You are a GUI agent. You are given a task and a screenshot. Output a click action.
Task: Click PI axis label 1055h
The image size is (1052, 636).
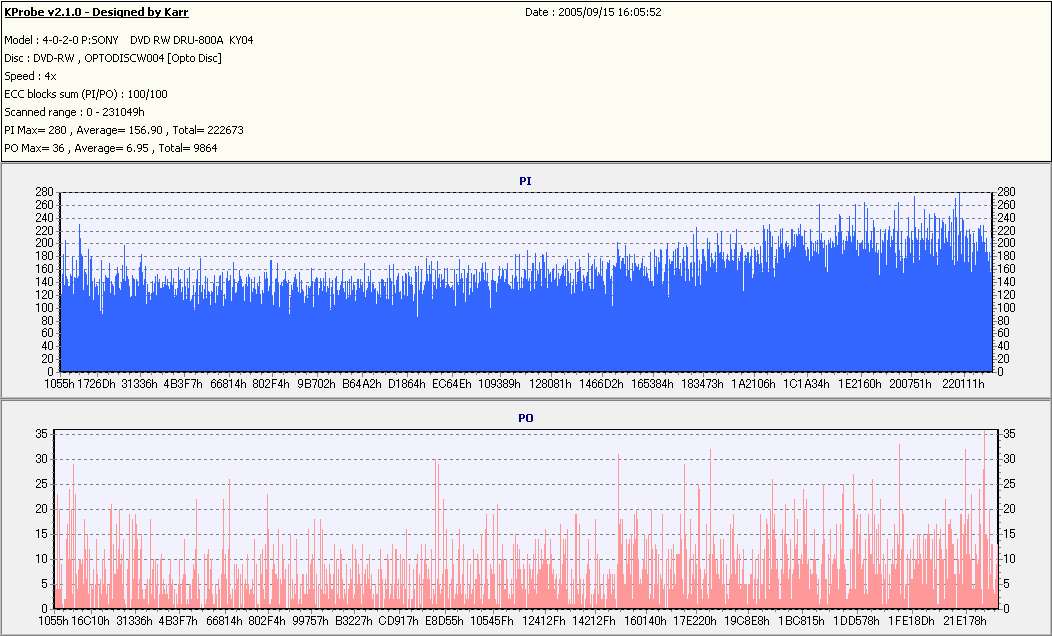point(59,384)
